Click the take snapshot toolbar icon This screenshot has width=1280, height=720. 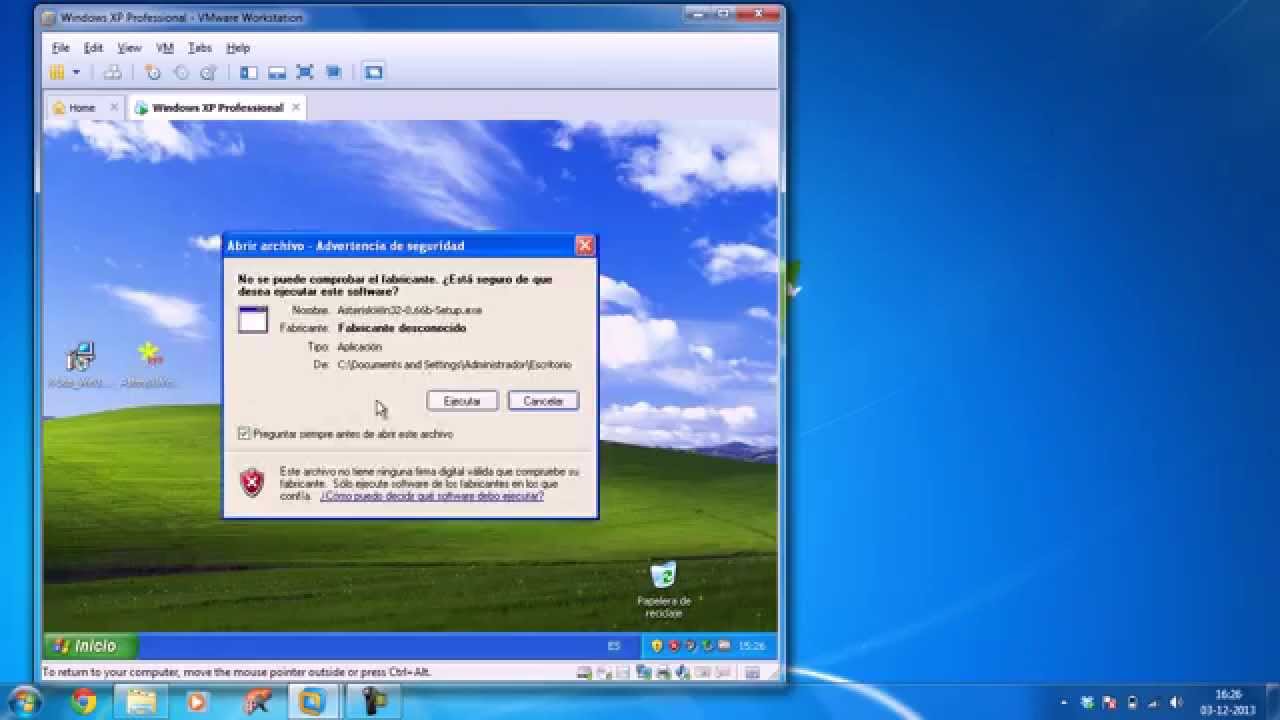[153, 72]
